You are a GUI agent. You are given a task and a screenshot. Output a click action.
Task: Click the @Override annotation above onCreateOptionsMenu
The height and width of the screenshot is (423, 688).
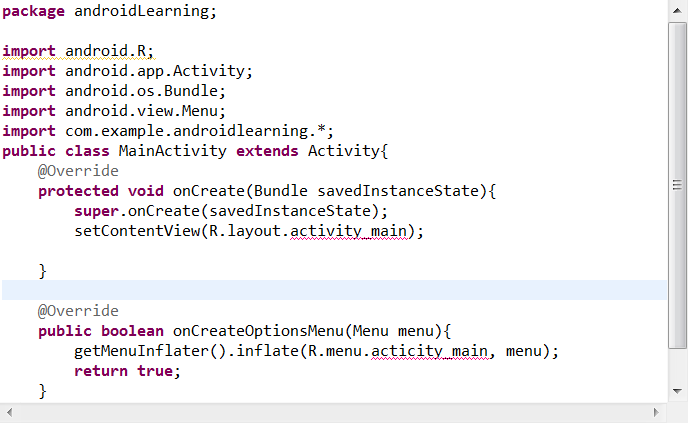point(78,311)
